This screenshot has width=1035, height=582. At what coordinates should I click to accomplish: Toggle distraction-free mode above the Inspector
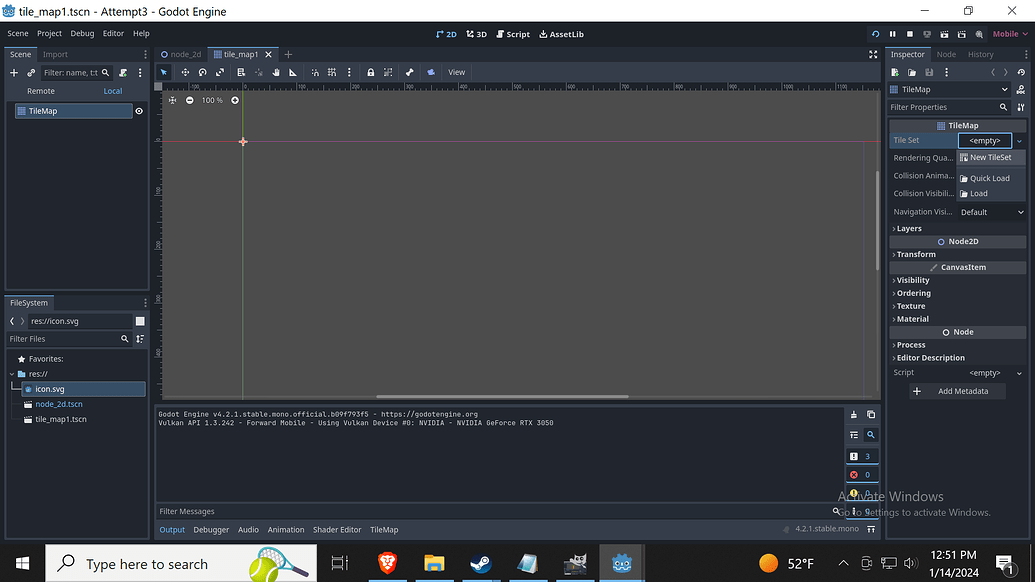point(873,54)
